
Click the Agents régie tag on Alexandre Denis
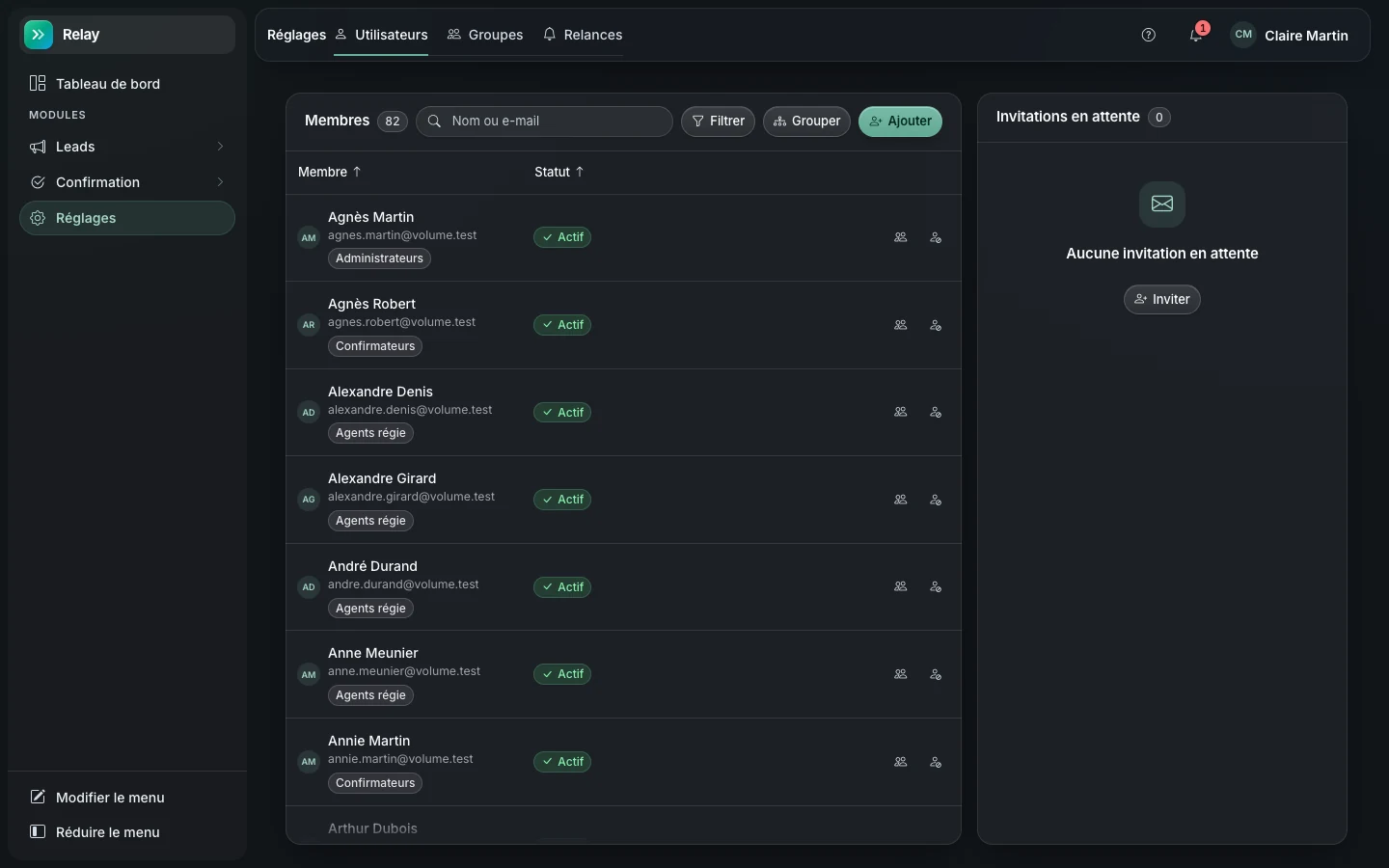[370, 433]
